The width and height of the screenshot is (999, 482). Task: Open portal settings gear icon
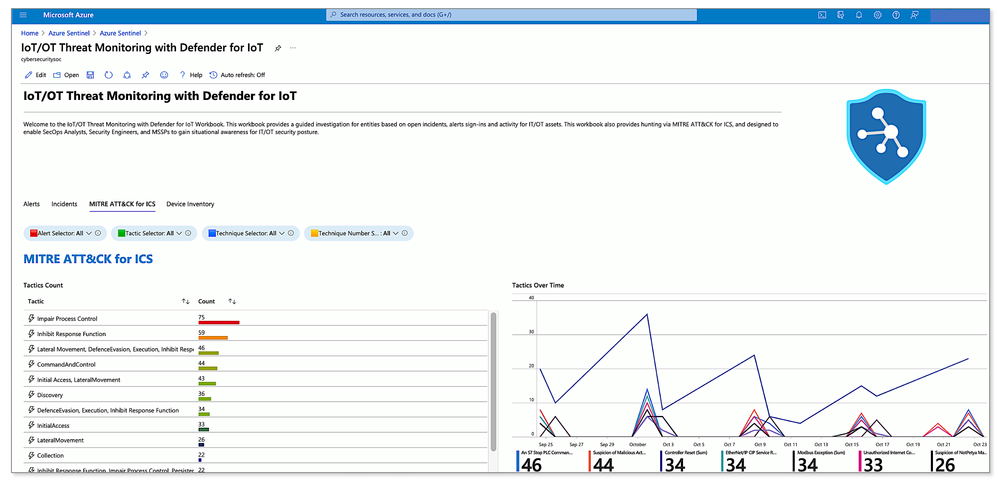pyautogui.click(x=877, y=15)
